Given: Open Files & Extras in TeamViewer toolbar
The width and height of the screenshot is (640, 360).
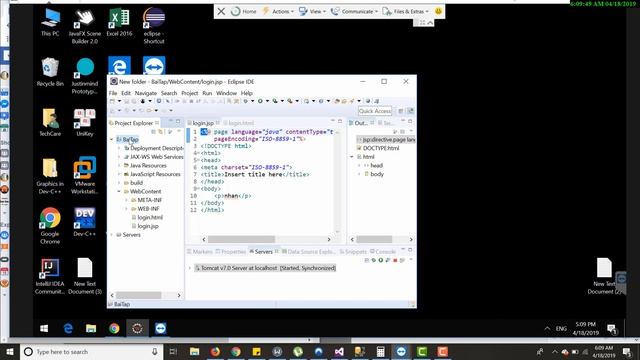Looking at the screenshot, I should coord(406,11).
